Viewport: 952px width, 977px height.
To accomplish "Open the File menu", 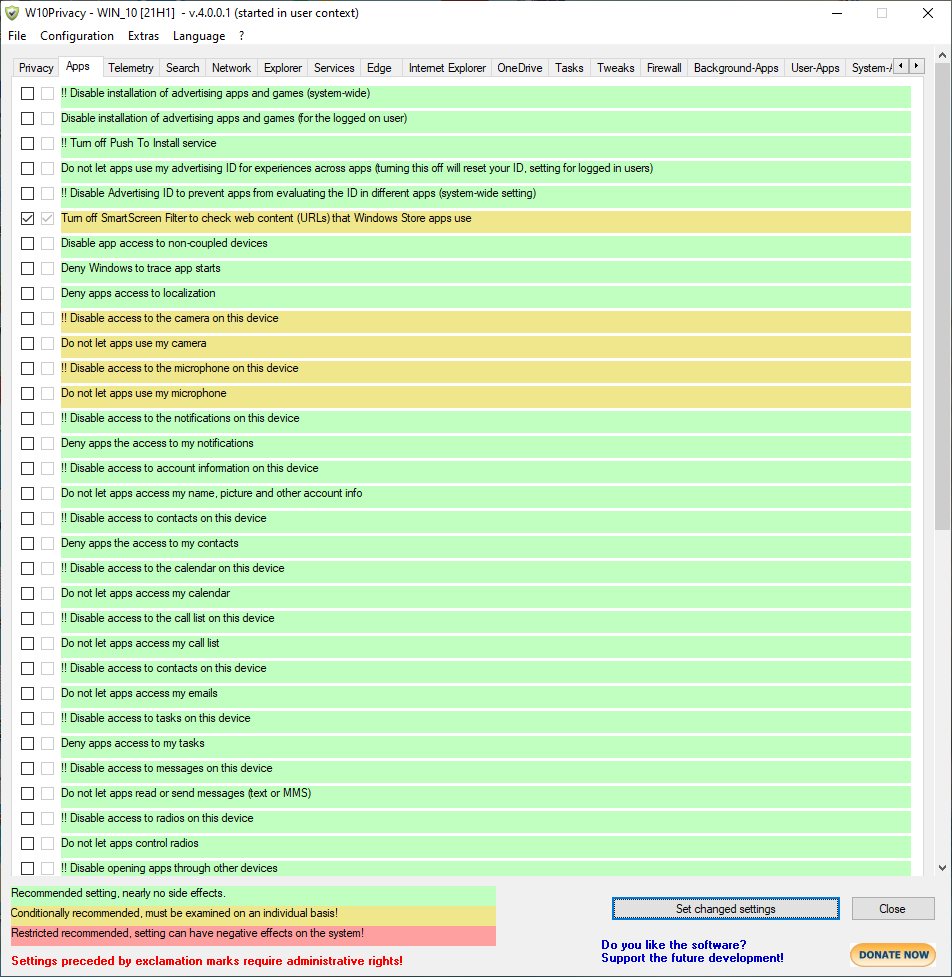I will 17,36.
